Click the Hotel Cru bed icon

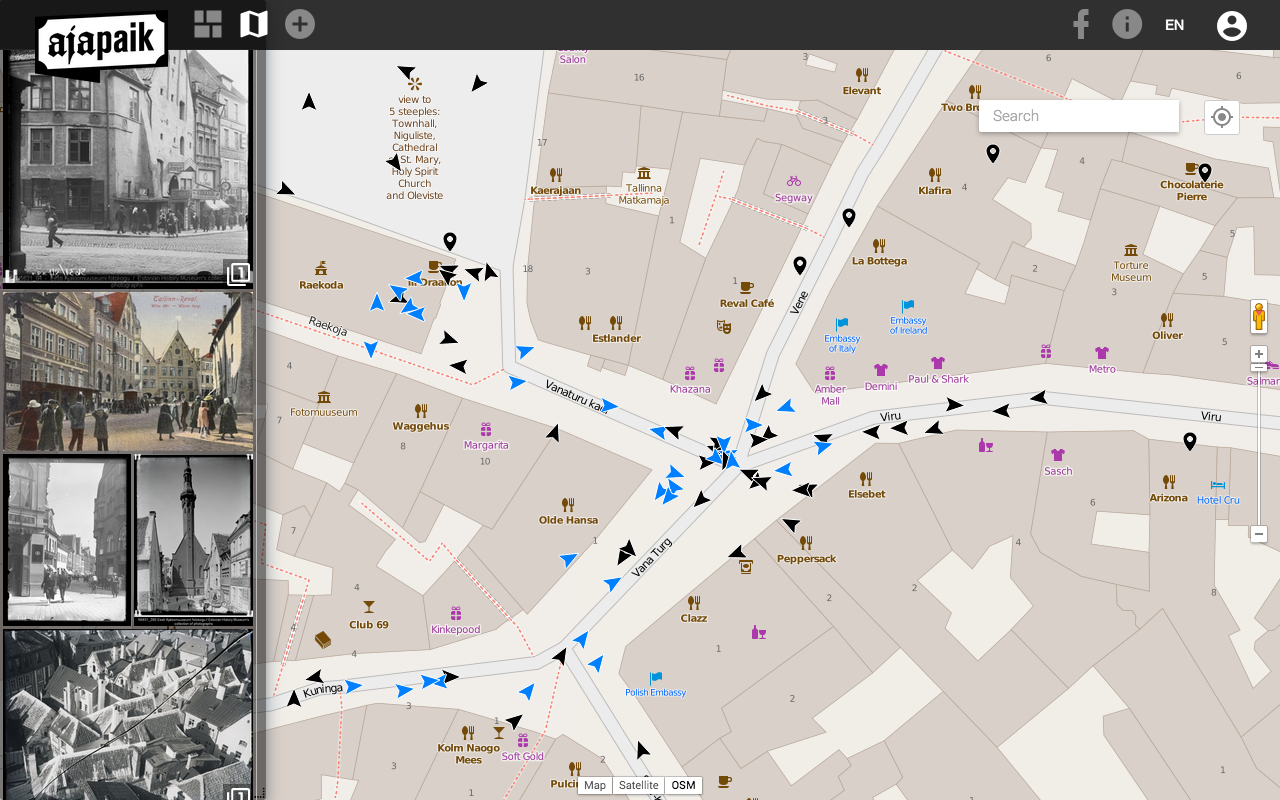tap(1218, 485)
